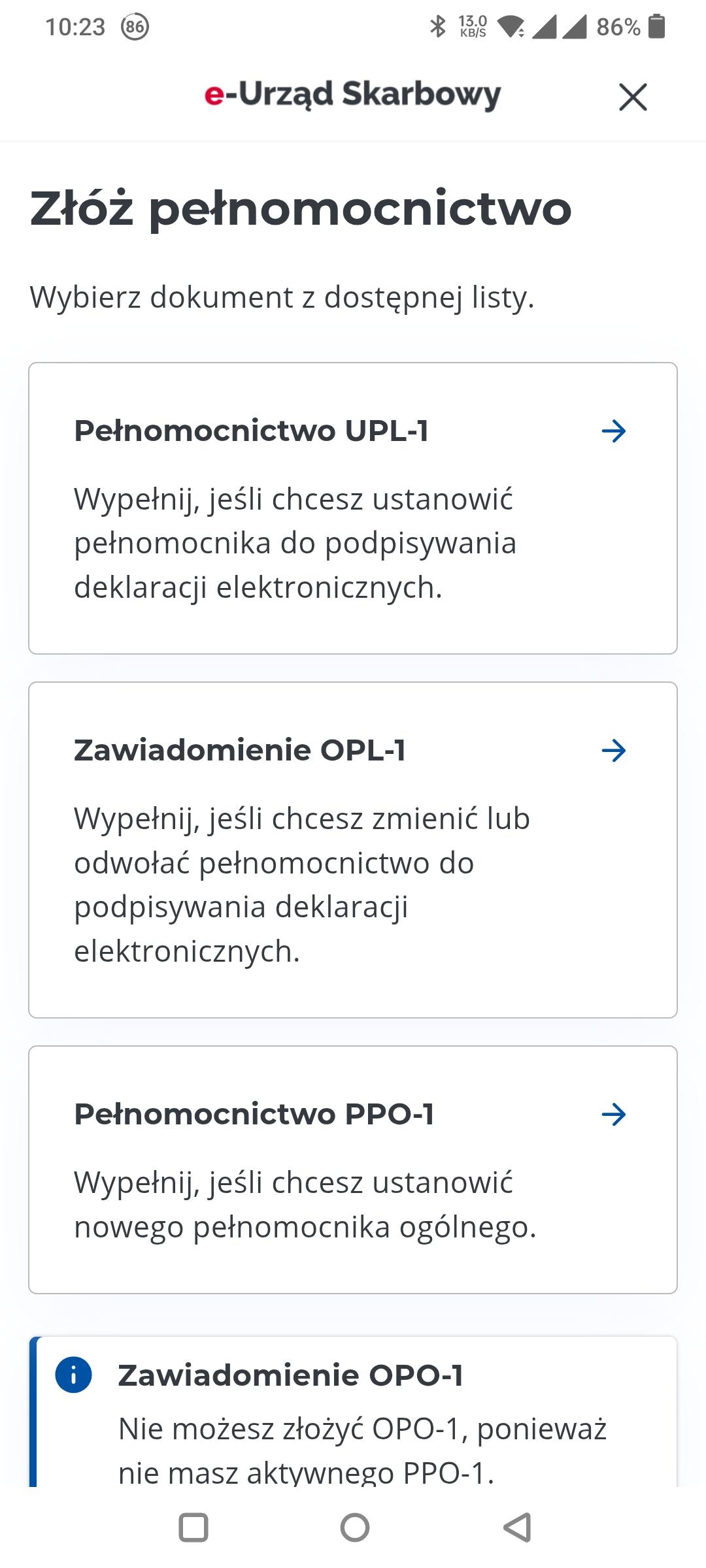706x1568 pixels.
Task: Tap the UPL-1 card description text
Action: 295,543
